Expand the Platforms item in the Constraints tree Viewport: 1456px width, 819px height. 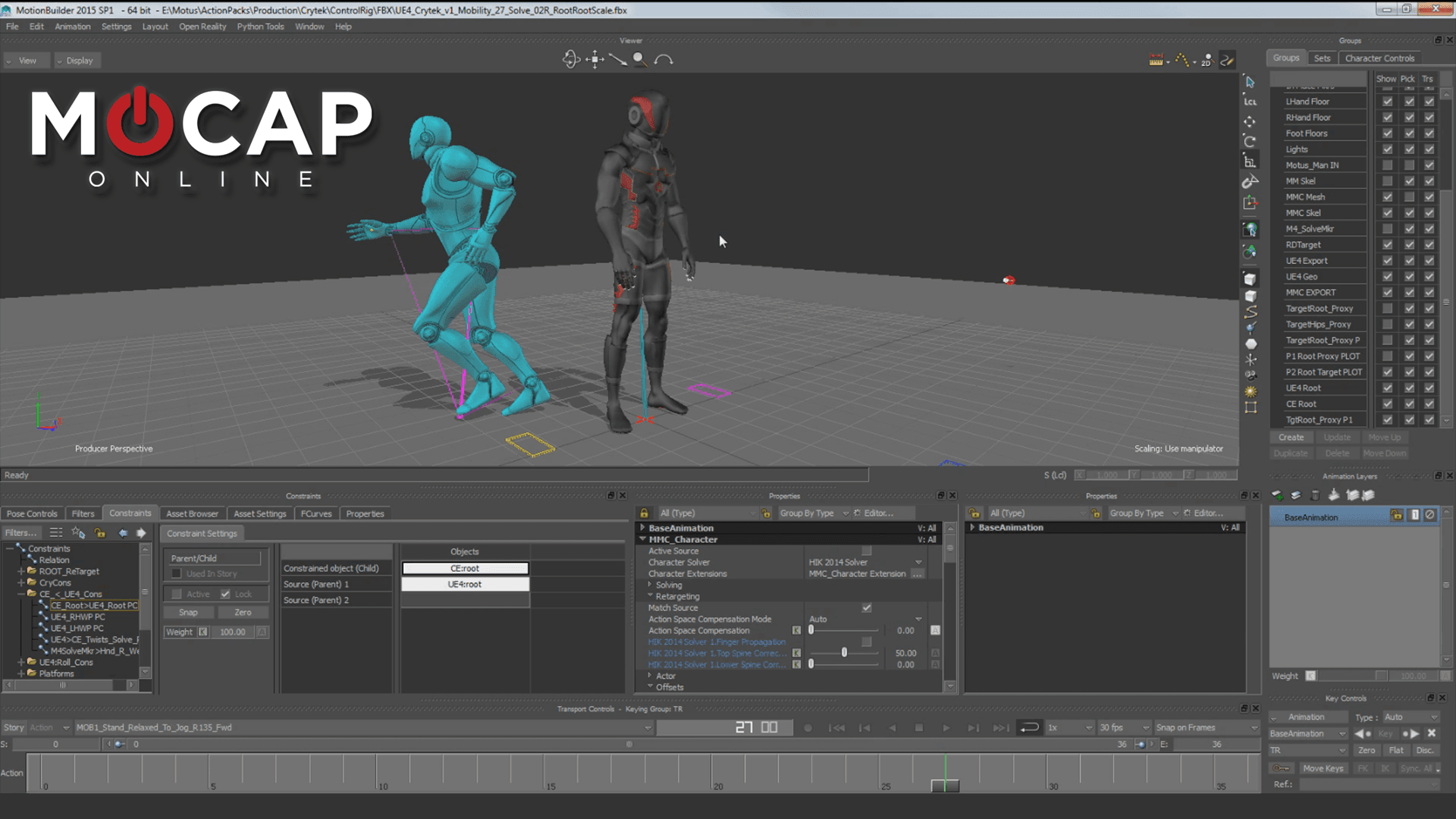point(20,673)
